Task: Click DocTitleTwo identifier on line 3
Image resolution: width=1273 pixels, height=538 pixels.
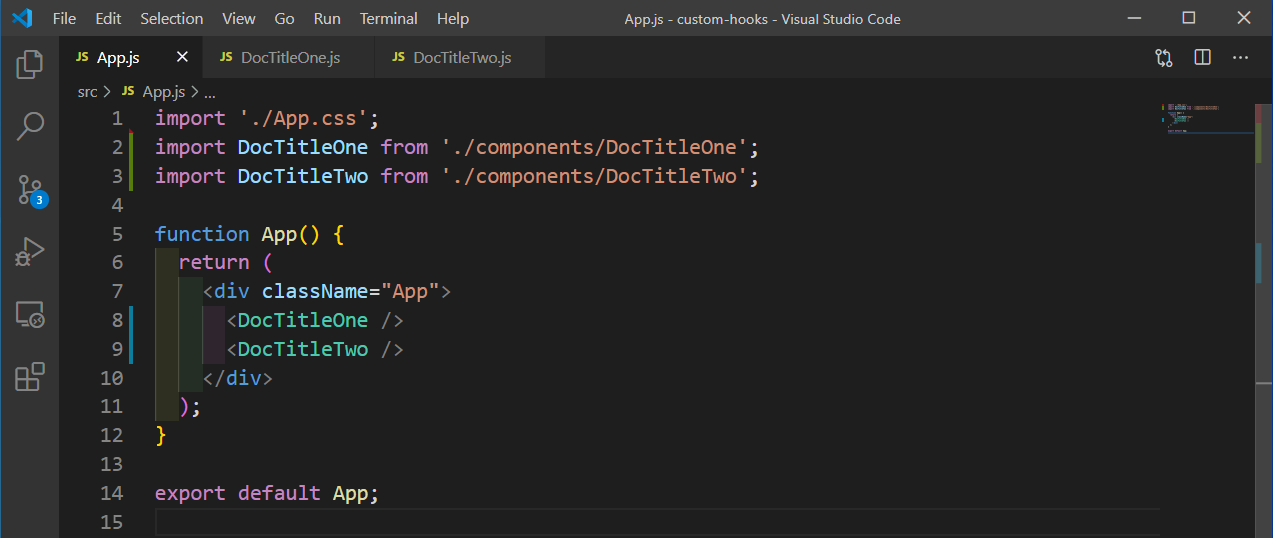Action: pyautogui.click(x=303, y=176)
